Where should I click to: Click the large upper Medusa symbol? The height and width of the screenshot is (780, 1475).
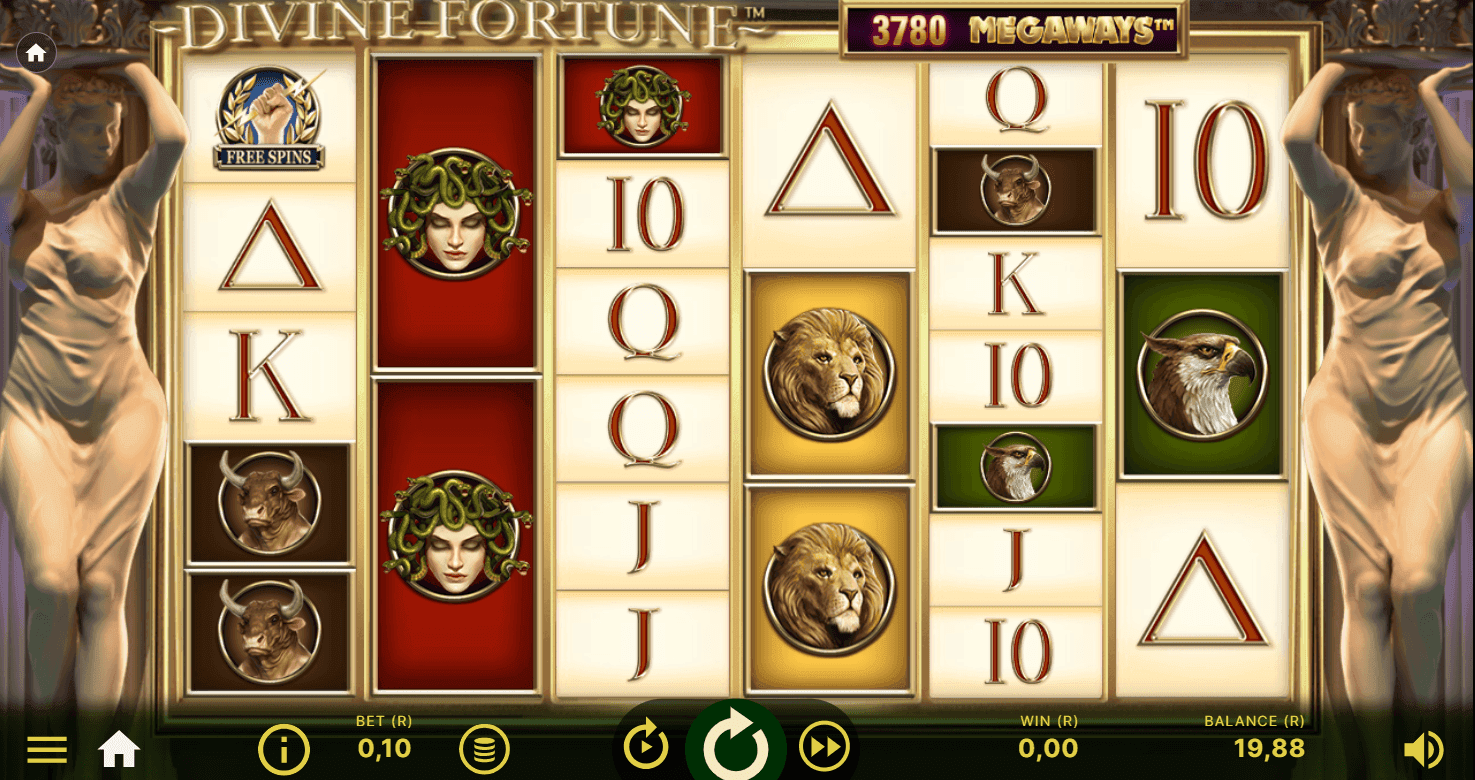click(456, 211)
